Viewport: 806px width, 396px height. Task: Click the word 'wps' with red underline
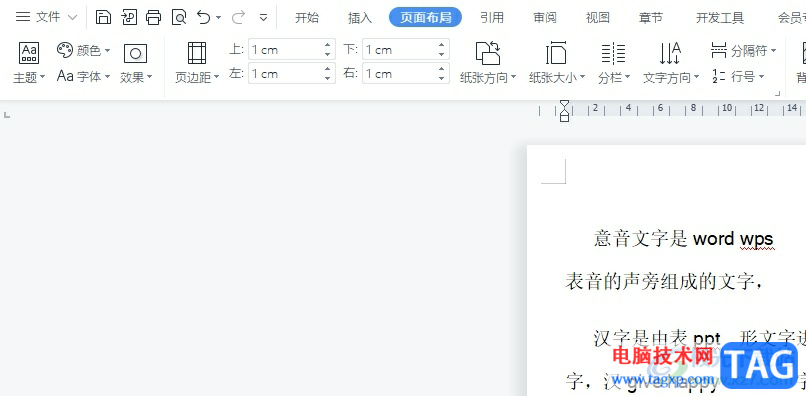757,239
